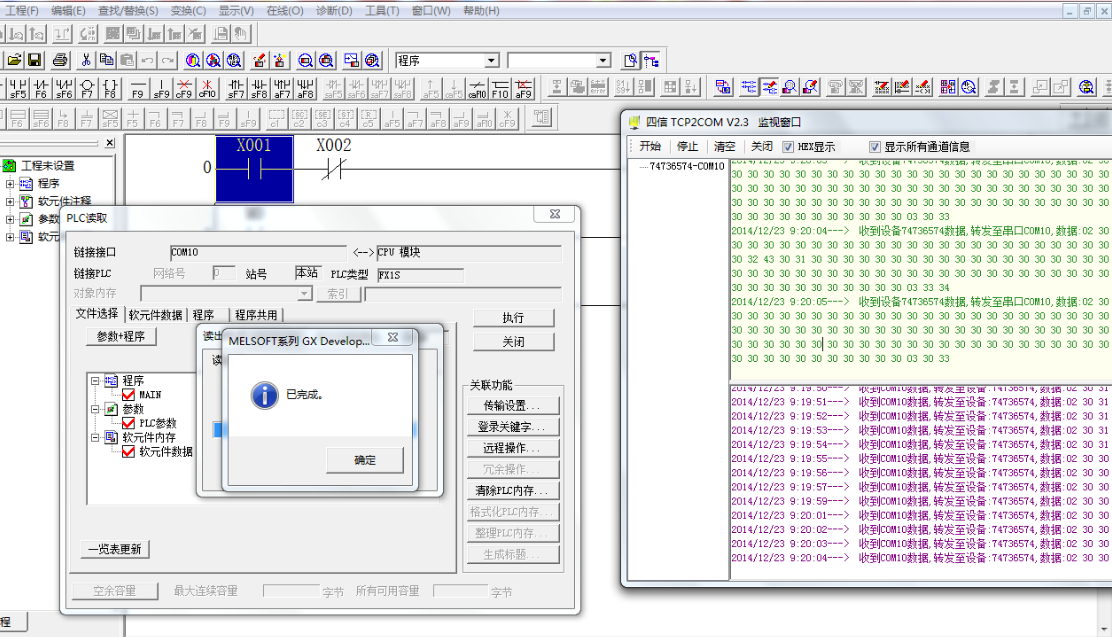Toggle the HEX显示 checkbox
The image size is (1112, 637).
788,146
